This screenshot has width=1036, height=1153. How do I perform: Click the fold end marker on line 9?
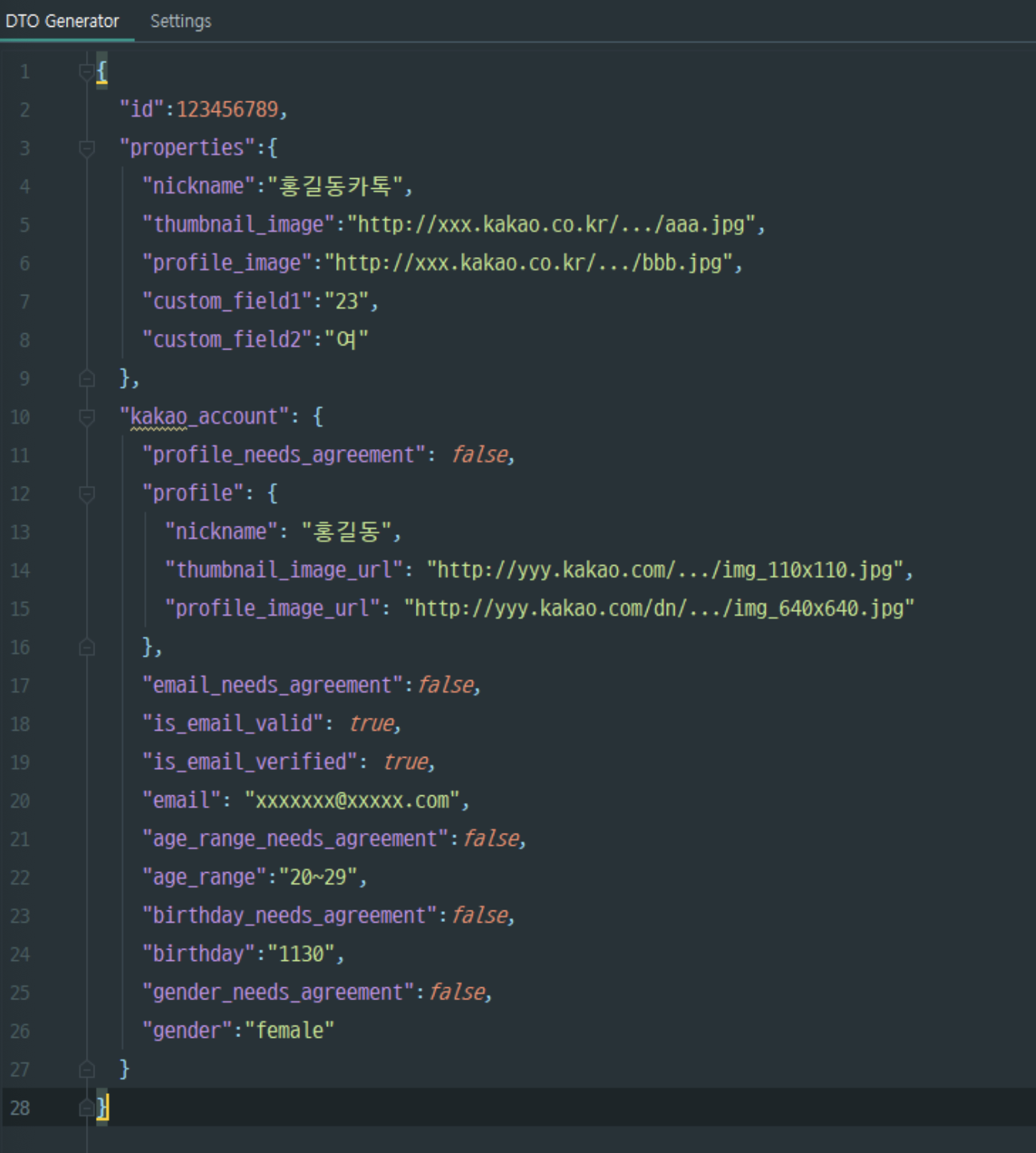[x=87, y=378]
